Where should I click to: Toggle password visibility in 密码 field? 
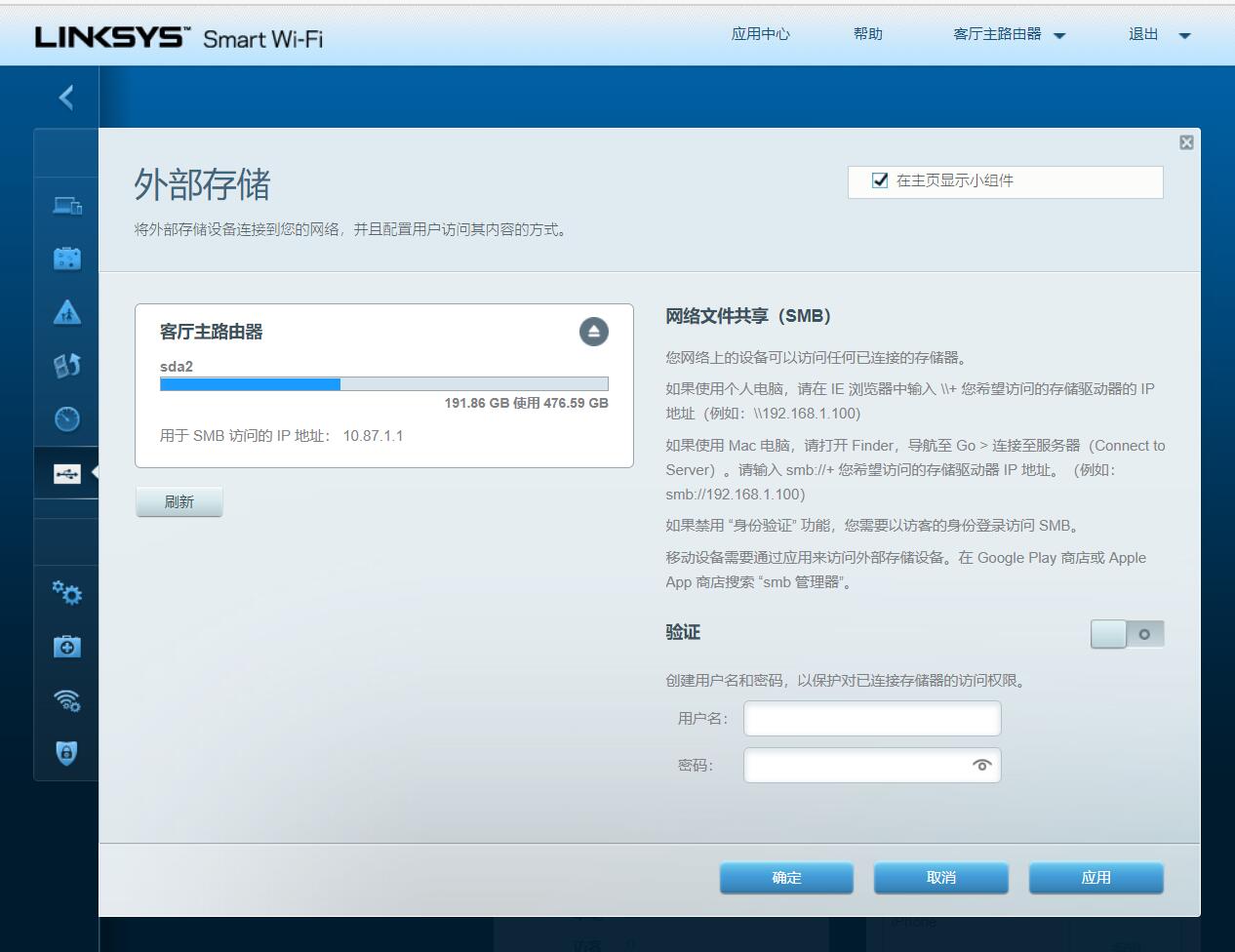[x=983, y=765]
